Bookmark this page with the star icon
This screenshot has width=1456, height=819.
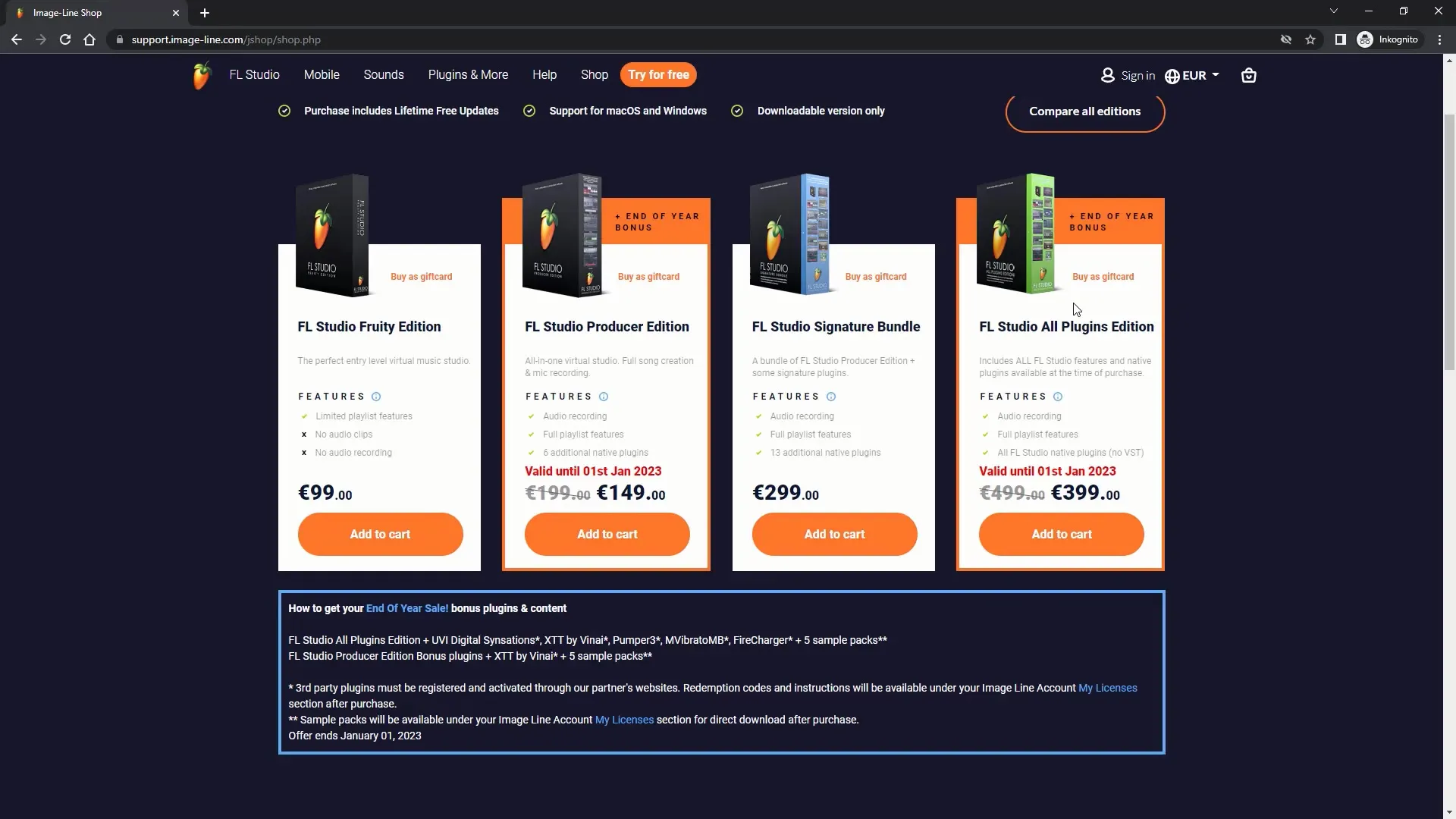[x=1310, y=39]
